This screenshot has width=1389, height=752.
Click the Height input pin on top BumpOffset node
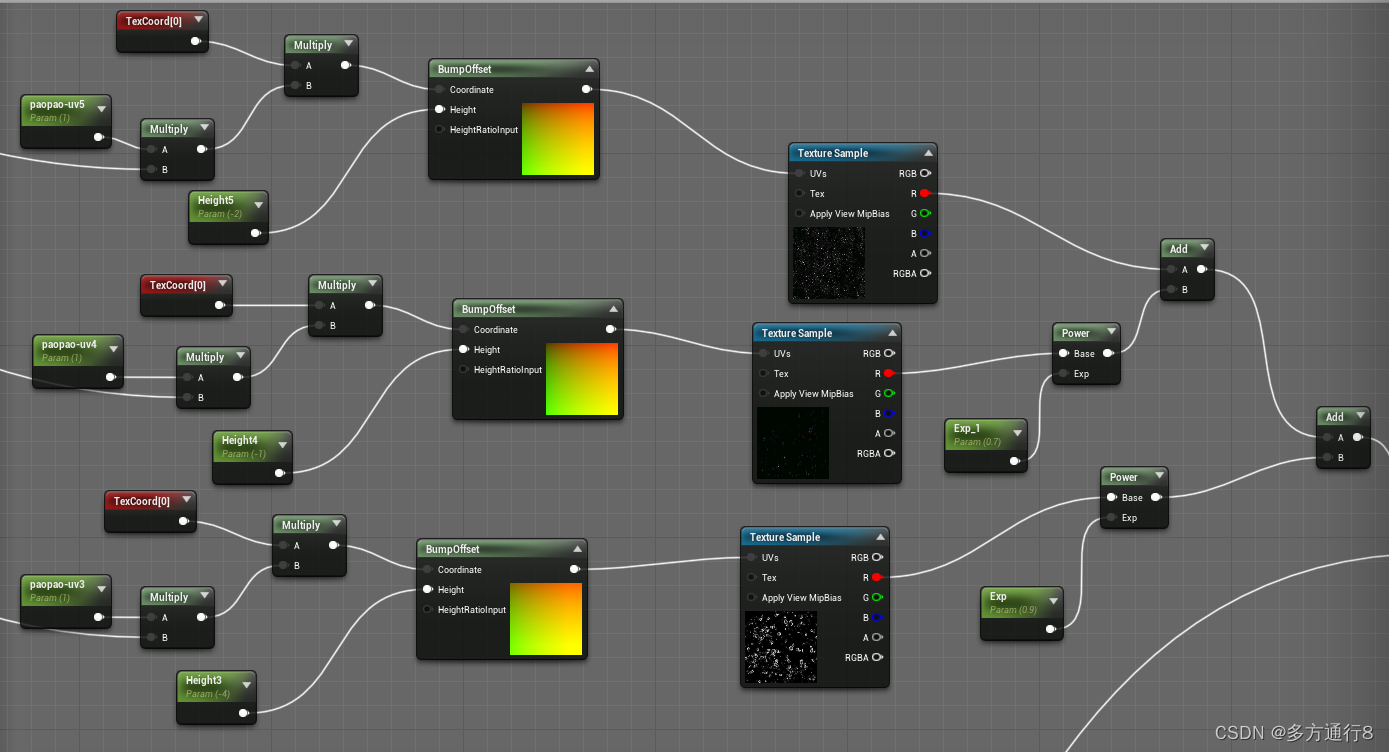click(438, 110)
